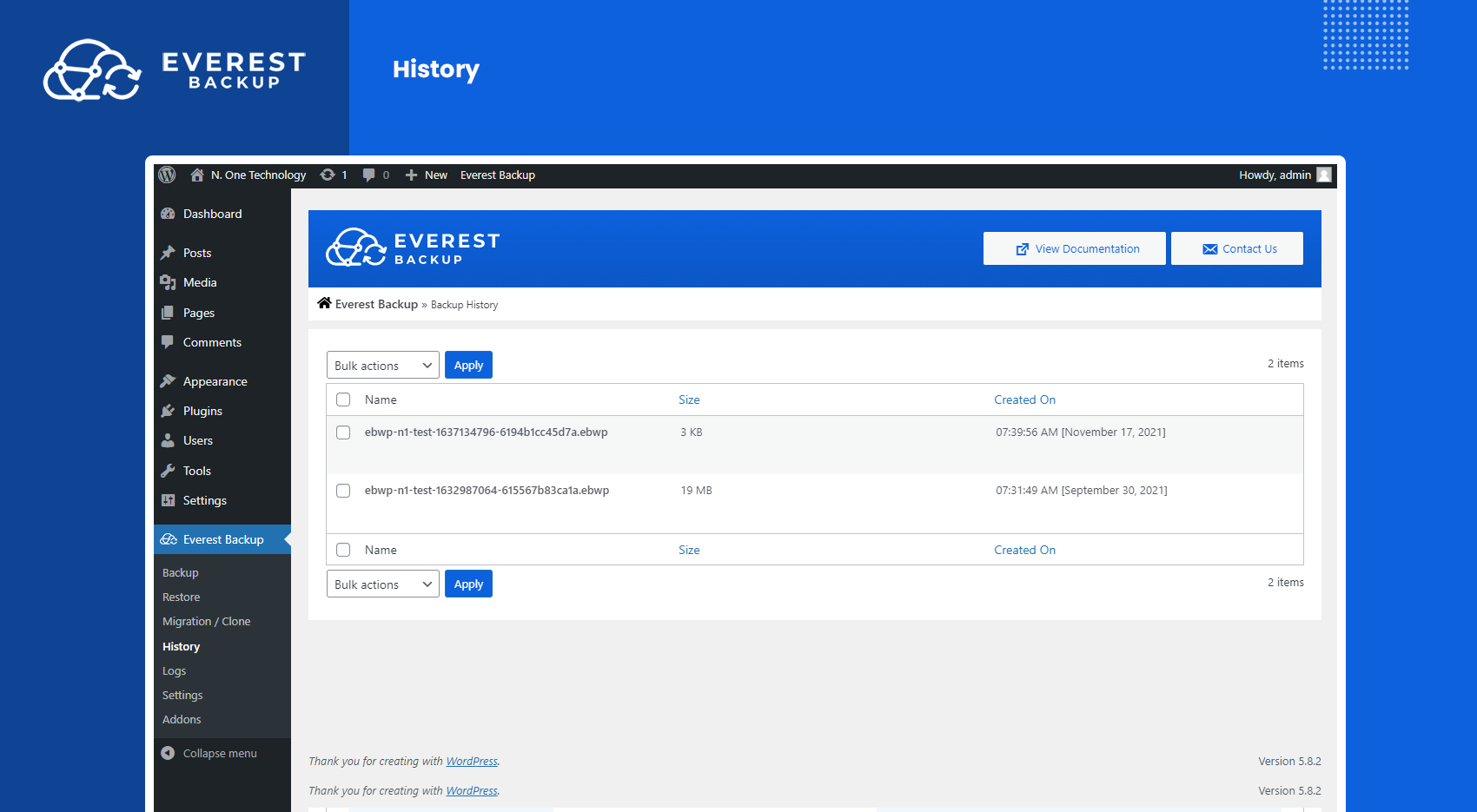Toggle select-all checkbox in table footer
The width and height of the screenshot is (1477, 812).
(x=343, y=550)
